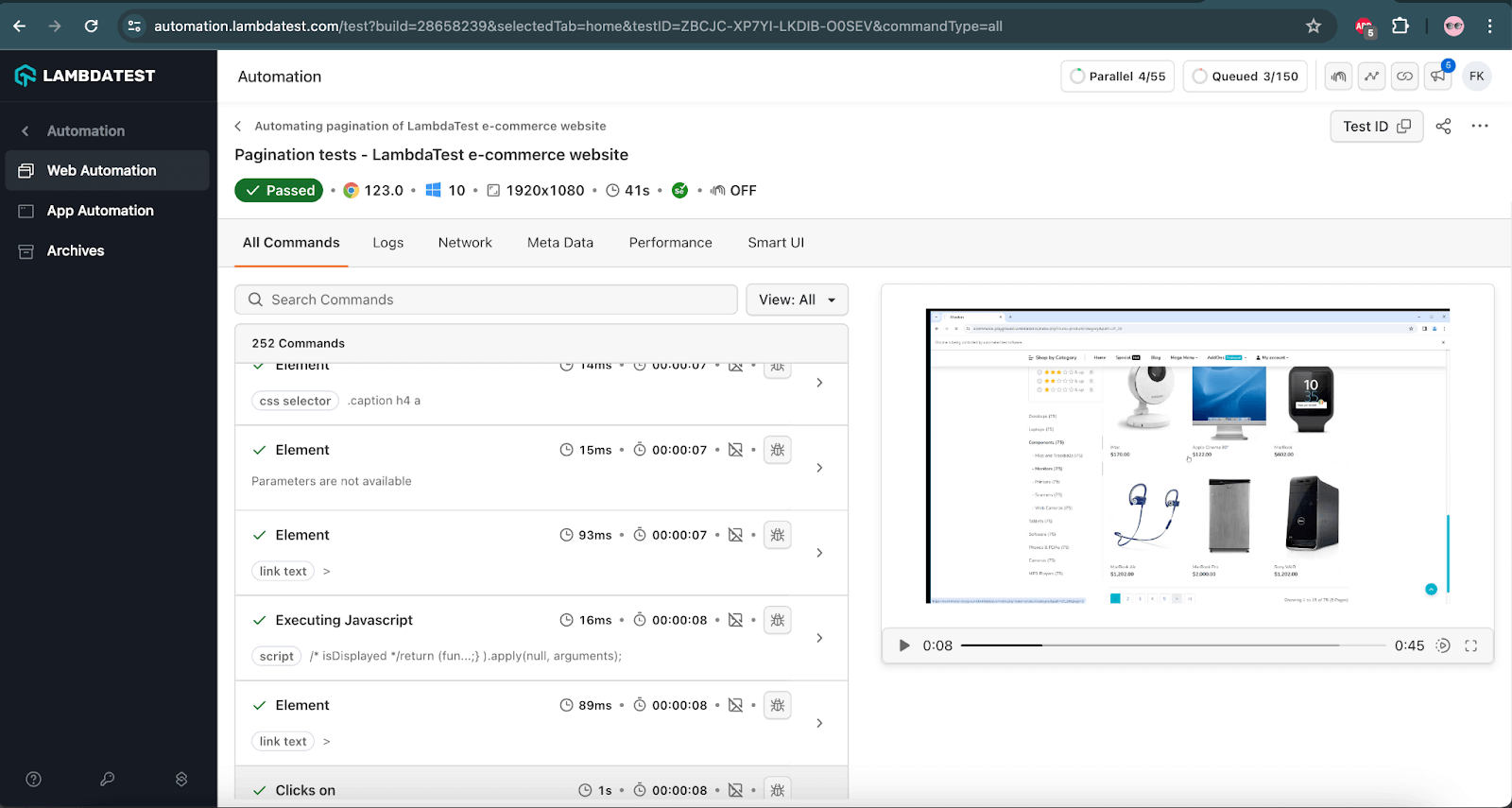Viewport: 1512px width, 808px height.
Task: Click the Queued 3/150 indicator
Action: [1246, 77]
